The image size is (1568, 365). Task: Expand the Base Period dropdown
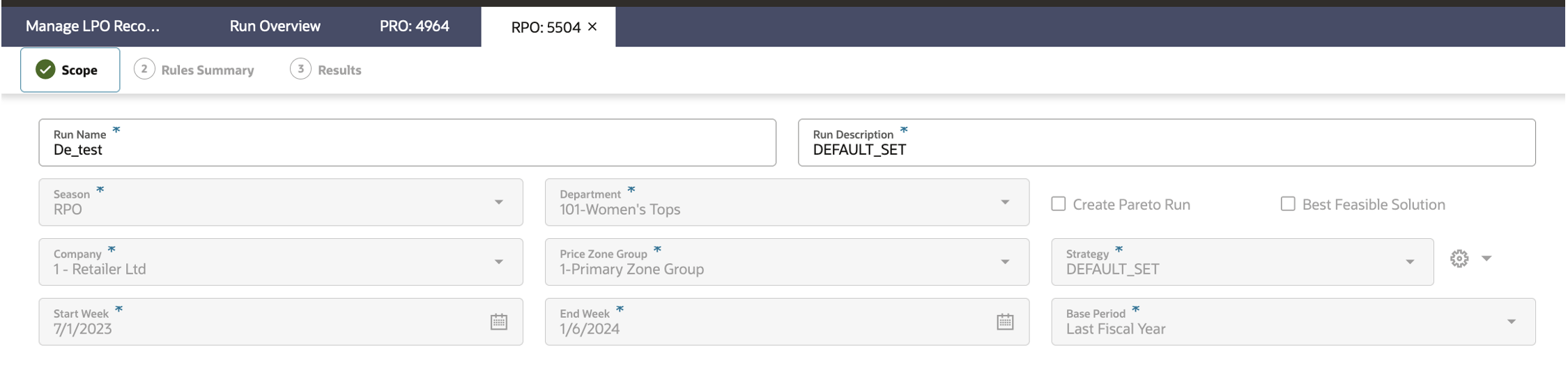[x=1293, y=322]
